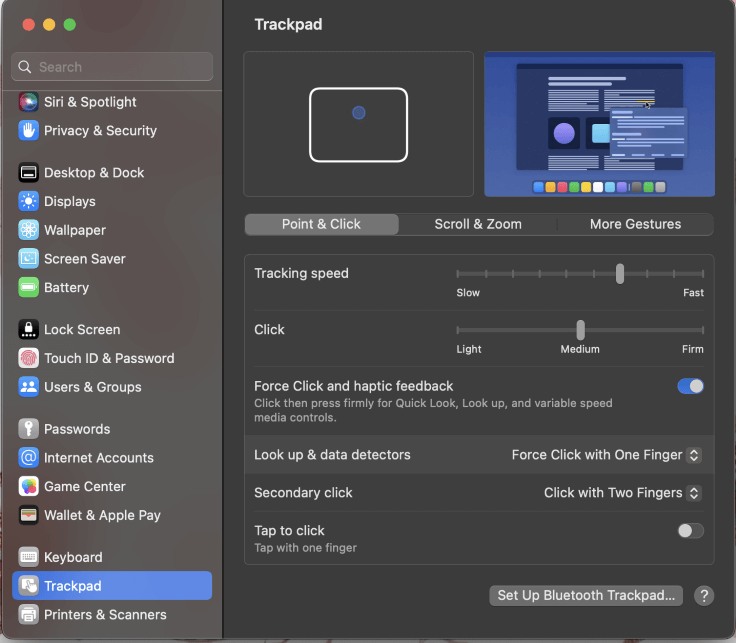Open the Wallpaper settings icon
Screen dimensions: 736x643
(x=28, y=230)
